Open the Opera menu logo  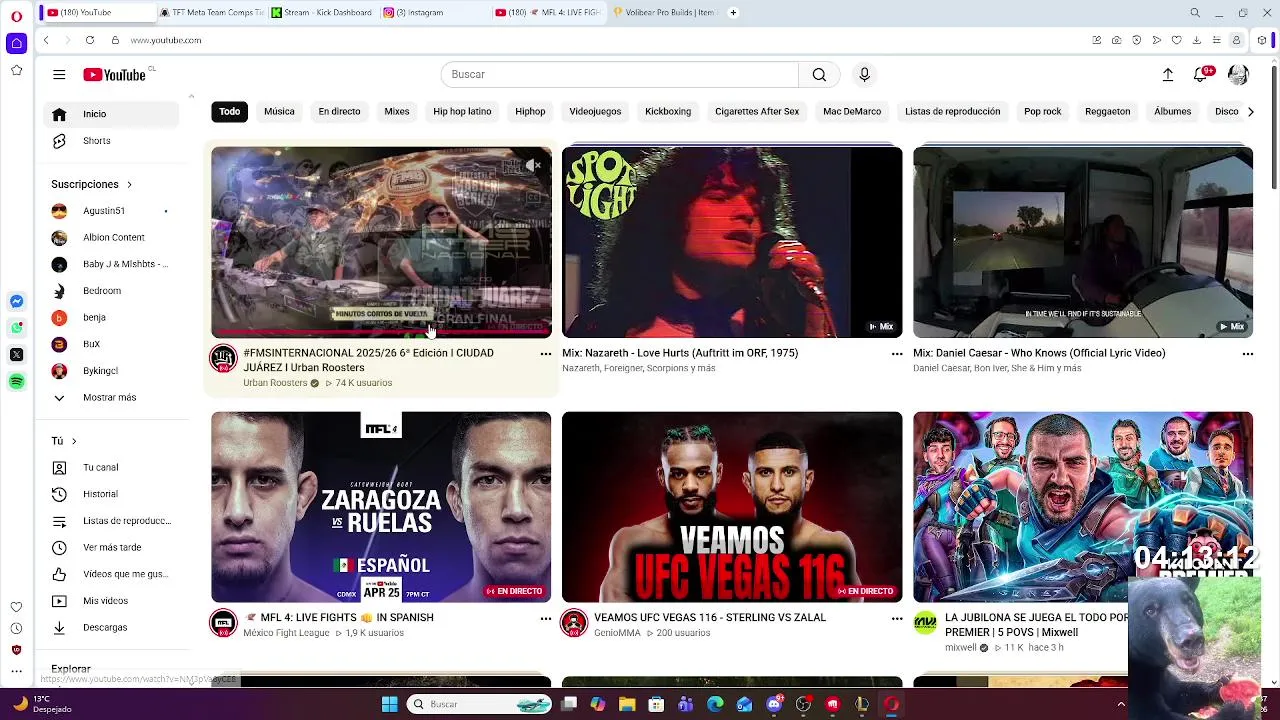tap(16, 16)
